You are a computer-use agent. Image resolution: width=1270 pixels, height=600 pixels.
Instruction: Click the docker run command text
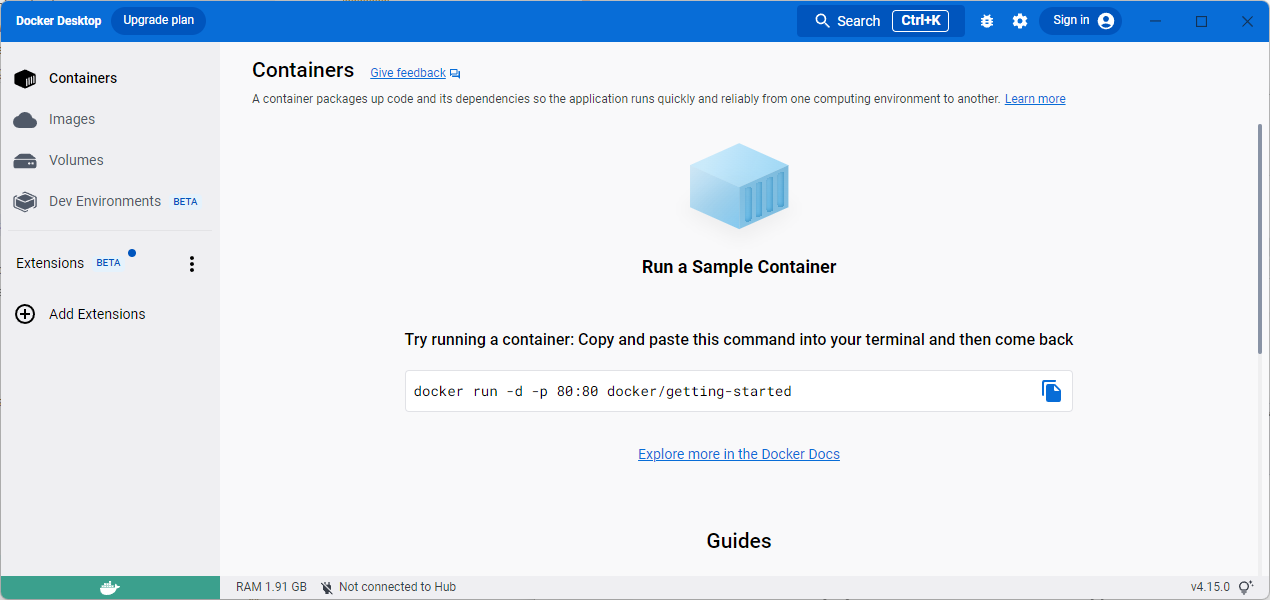[603, 391]
